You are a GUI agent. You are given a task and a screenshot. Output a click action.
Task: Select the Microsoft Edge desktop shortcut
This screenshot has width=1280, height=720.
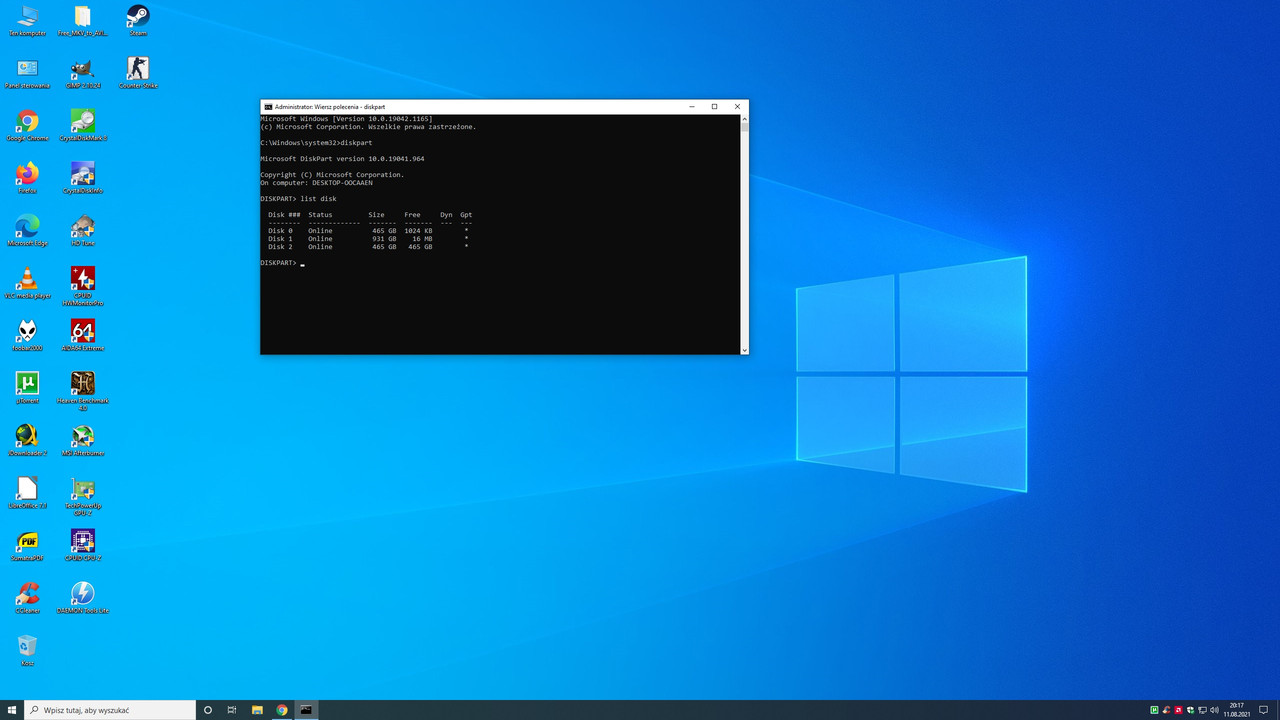click(x=28, y=230)
